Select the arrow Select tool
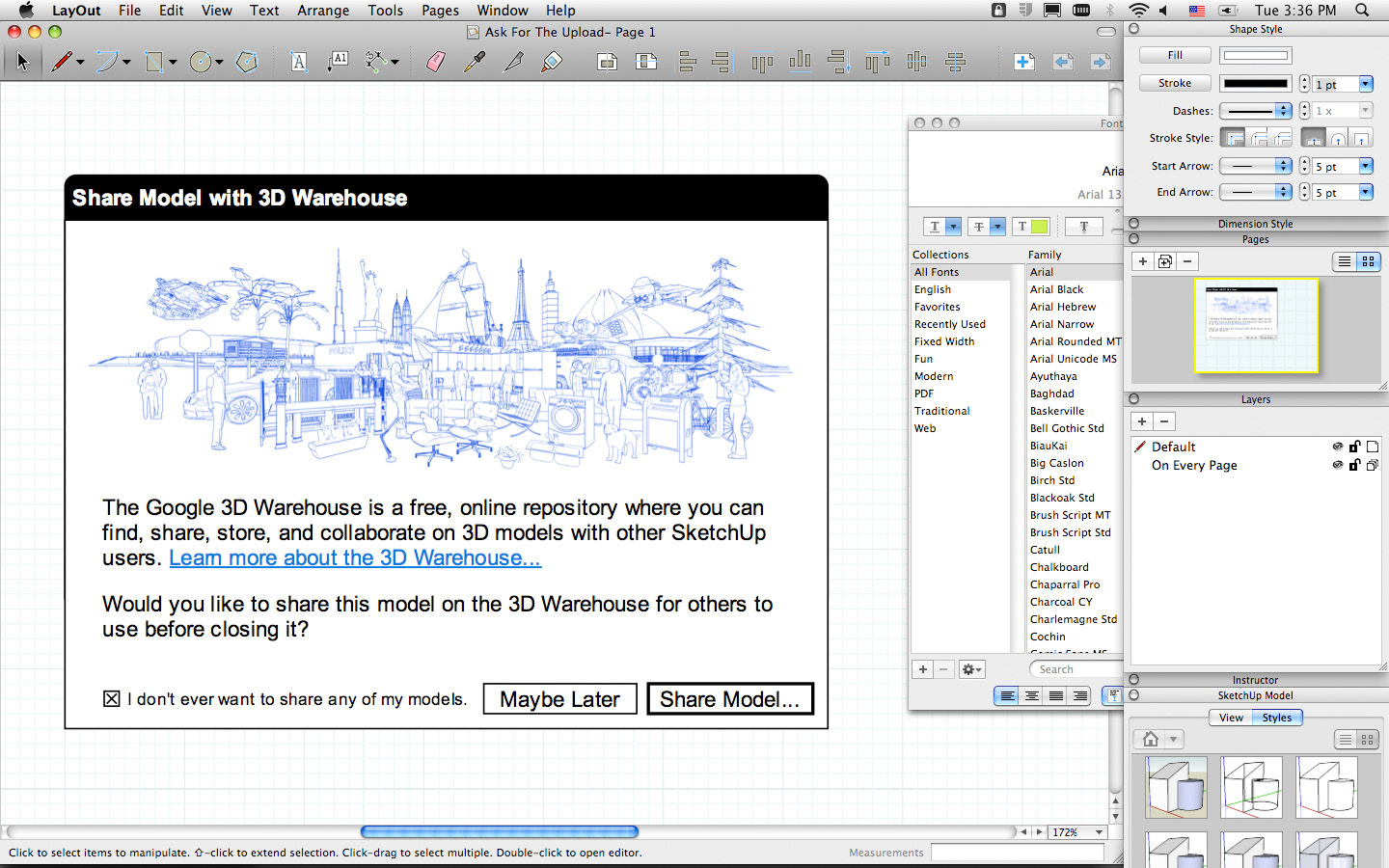 (x=23, y=62)
